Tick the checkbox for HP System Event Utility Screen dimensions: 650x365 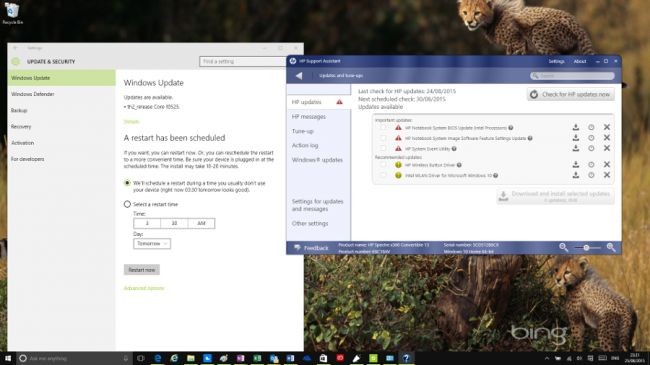click(383, 148)
